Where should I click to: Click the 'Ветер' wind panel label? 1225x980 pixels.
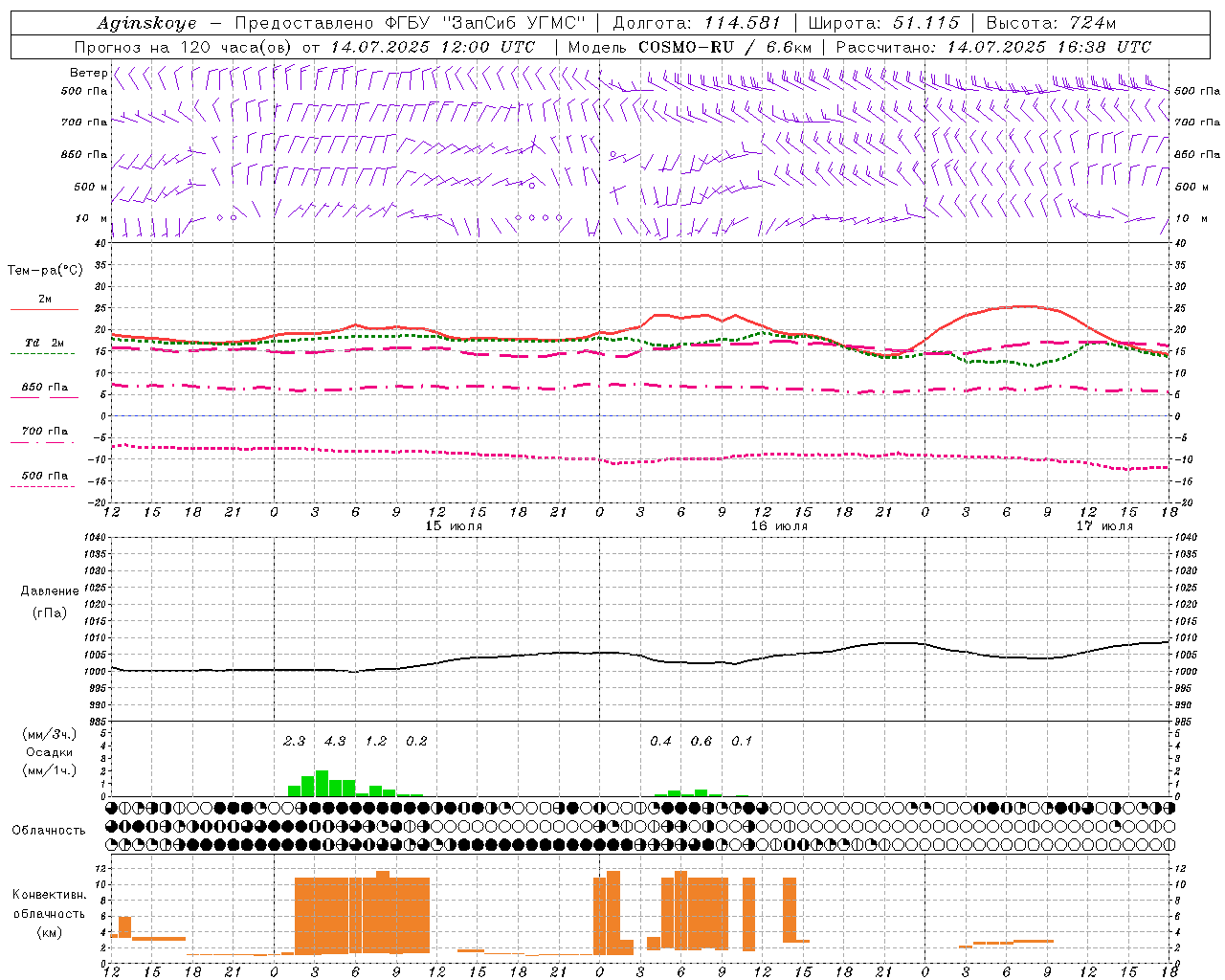tap(89, 73)
